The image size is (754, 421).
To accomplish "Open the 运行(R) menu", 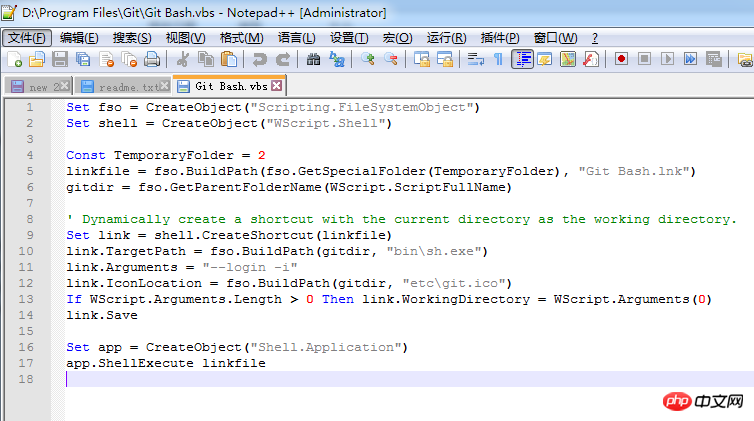I will [446, 38].
